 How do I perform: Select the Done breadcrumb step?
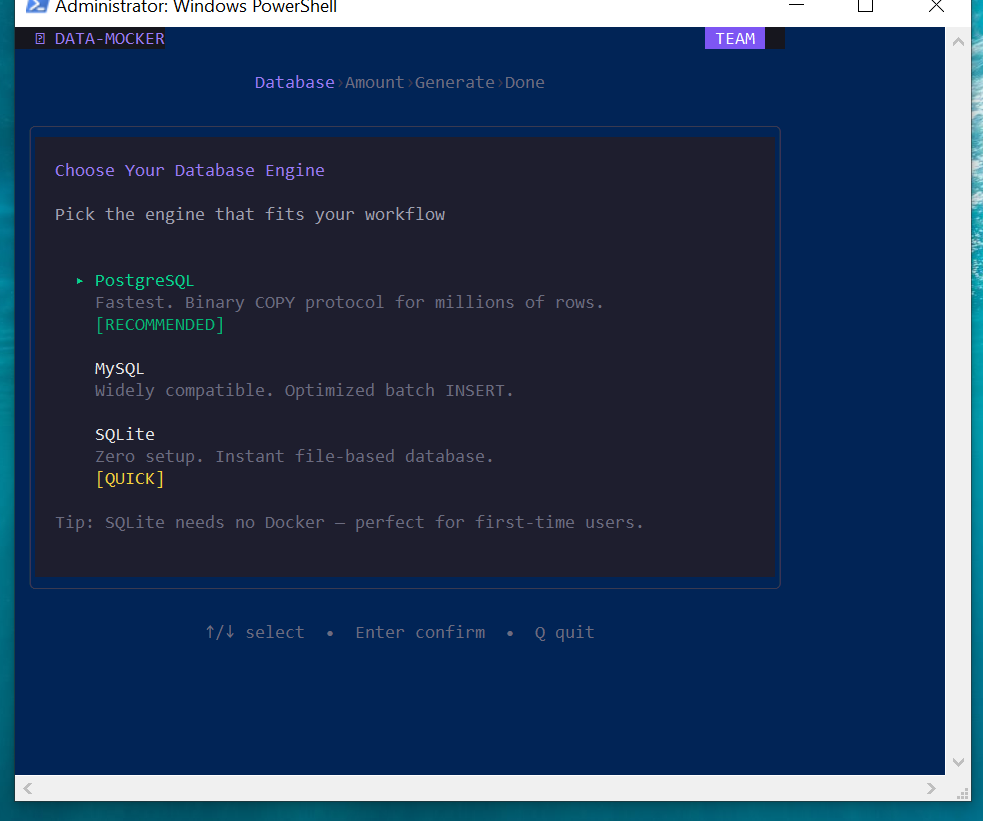[525, 82]
